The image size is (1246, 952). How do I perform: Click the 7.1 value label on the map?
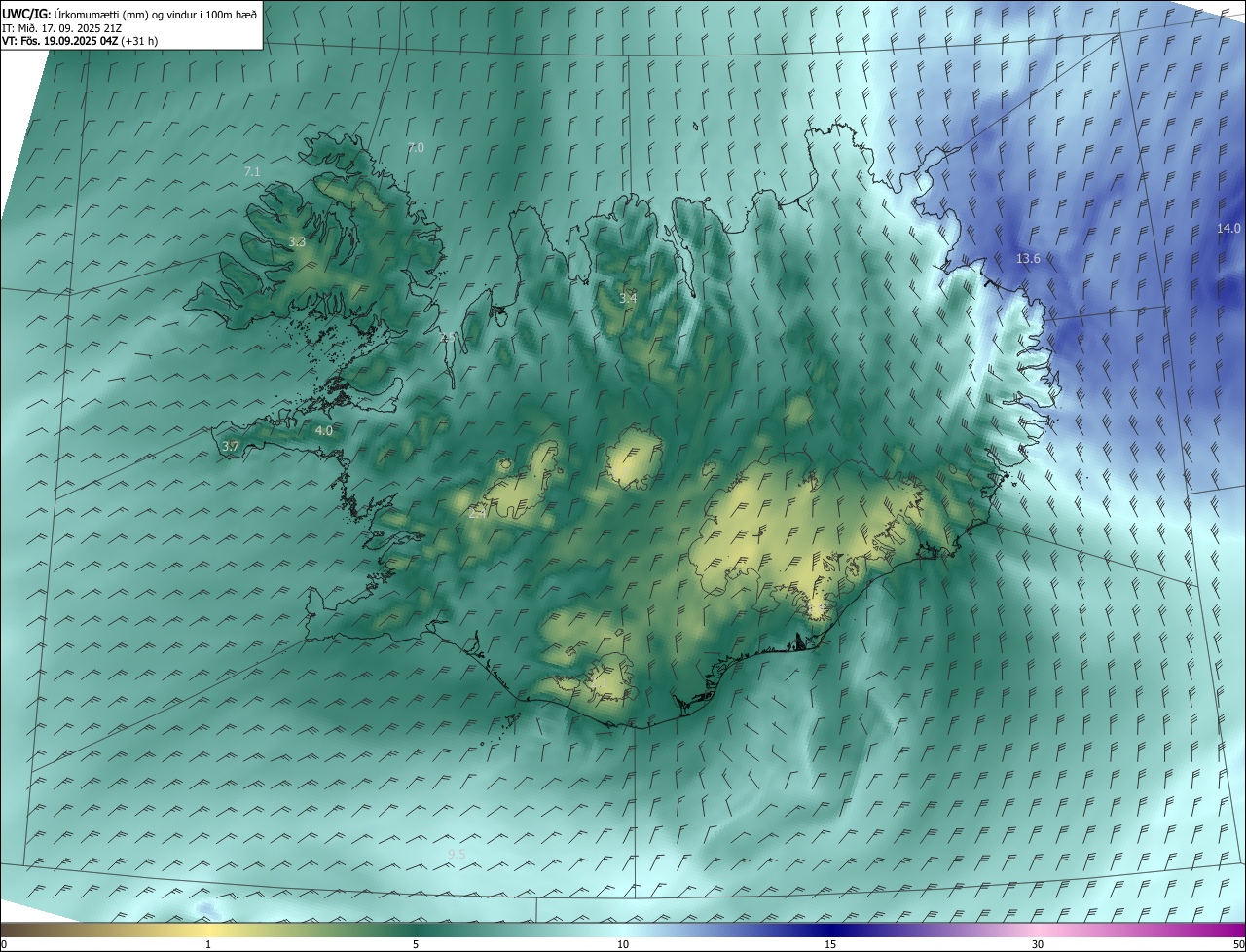(x=252, y=171)
